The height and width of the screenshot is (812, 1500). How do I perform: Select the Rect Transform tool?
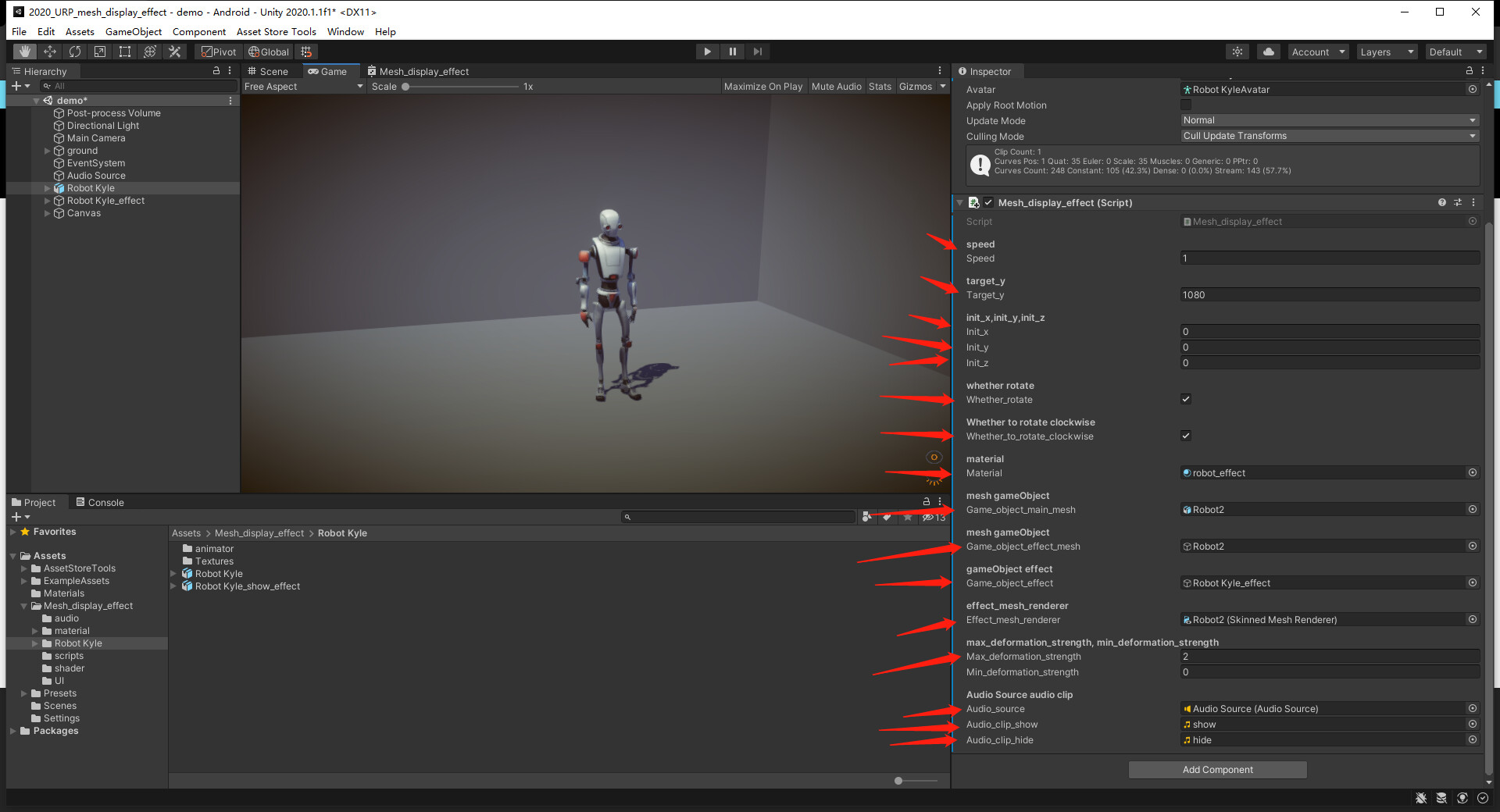125,51
